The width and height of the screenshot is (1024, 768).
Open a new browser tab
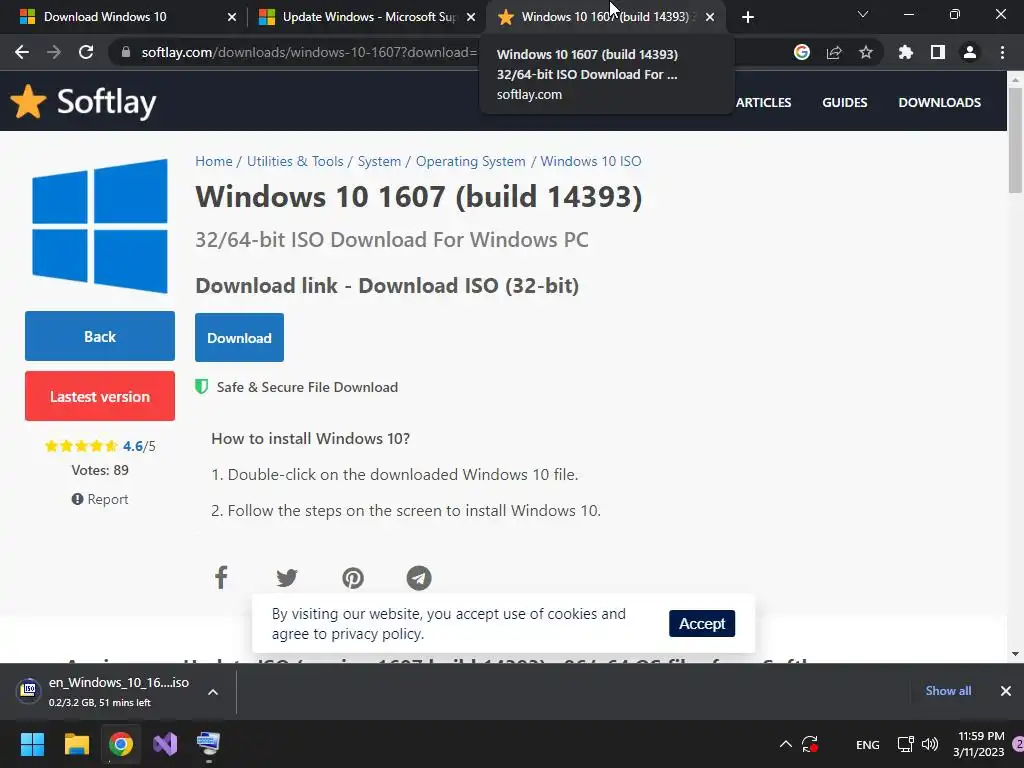[x=748, y=17]
